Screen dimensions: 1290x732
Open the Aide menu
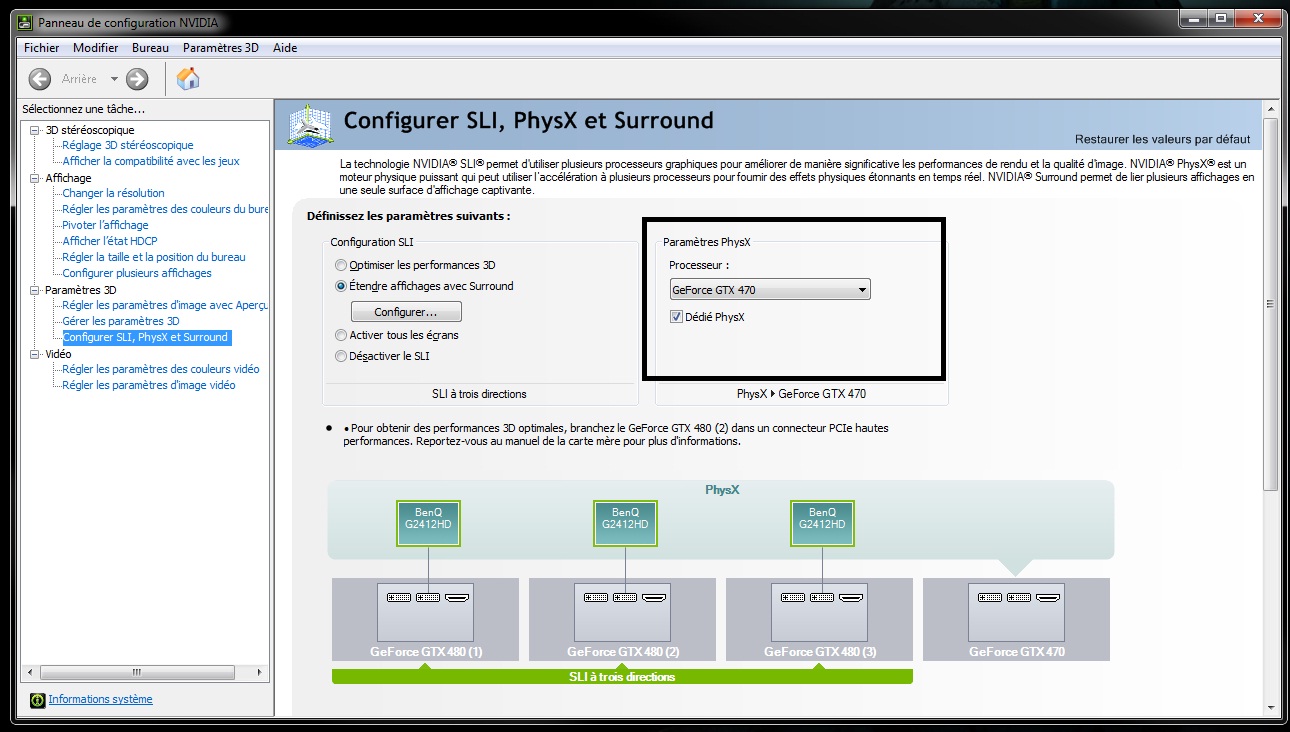pos(285,48)
